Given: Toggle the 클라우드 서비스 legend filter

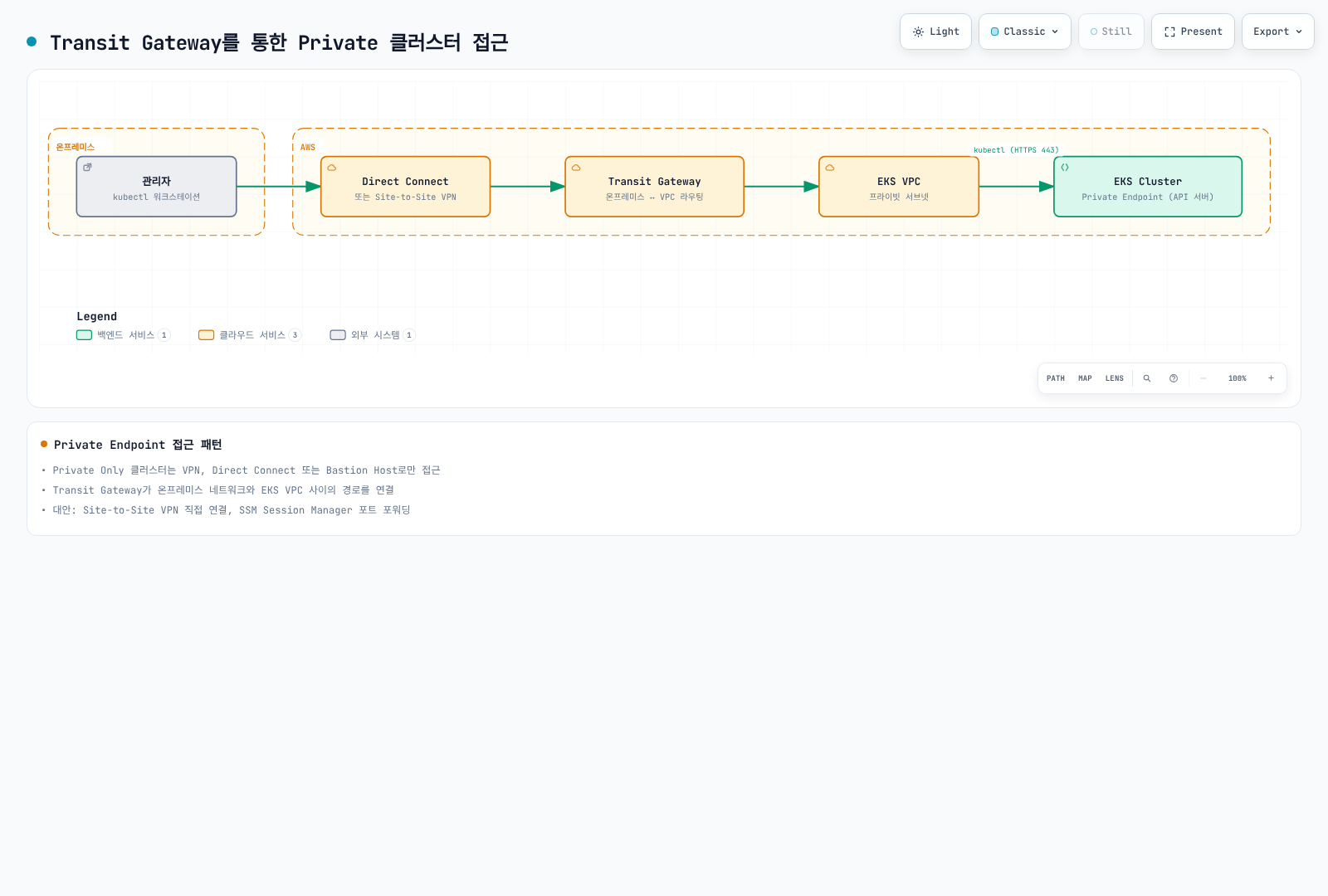Looking at the screenshot, I should click(250, 335).
